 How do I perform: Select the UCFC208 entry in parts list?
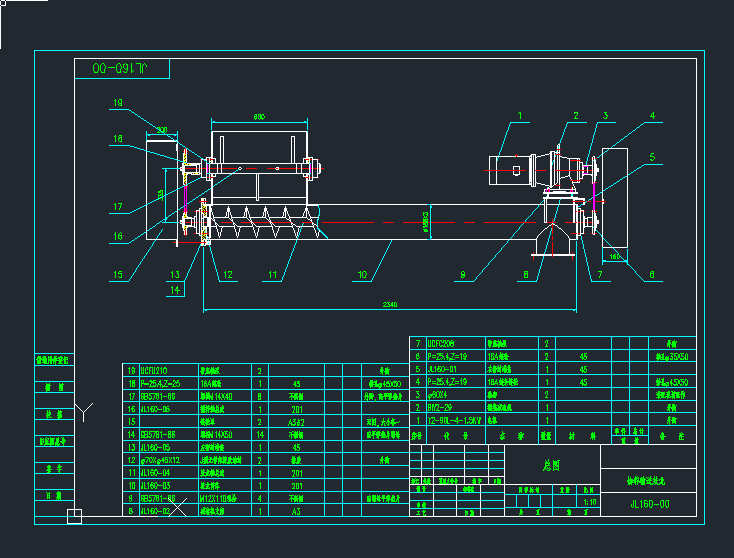coord(444,343)
